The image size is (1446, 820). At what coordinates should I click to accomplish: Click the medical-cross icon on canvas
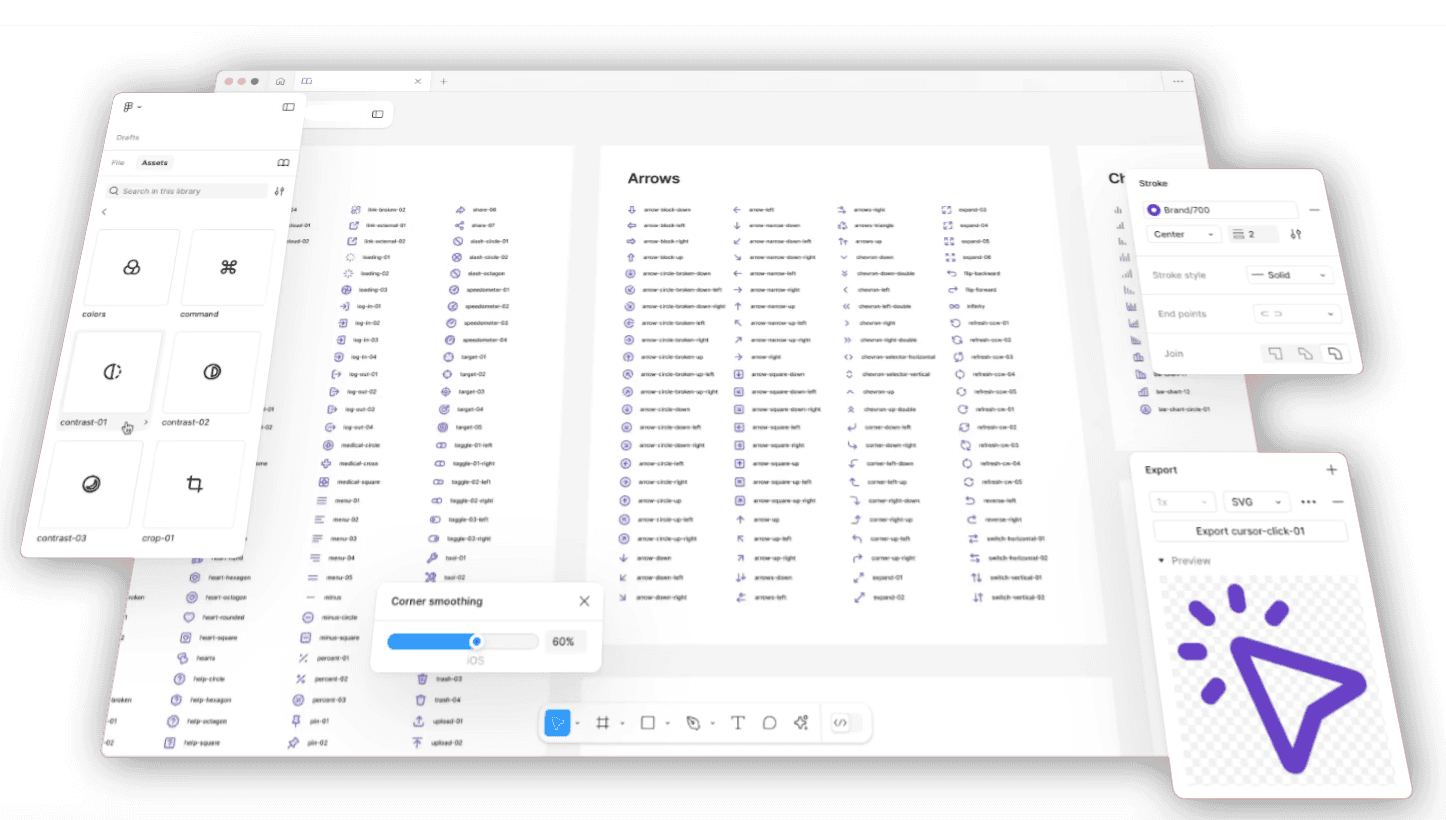(x=325, y=464)
